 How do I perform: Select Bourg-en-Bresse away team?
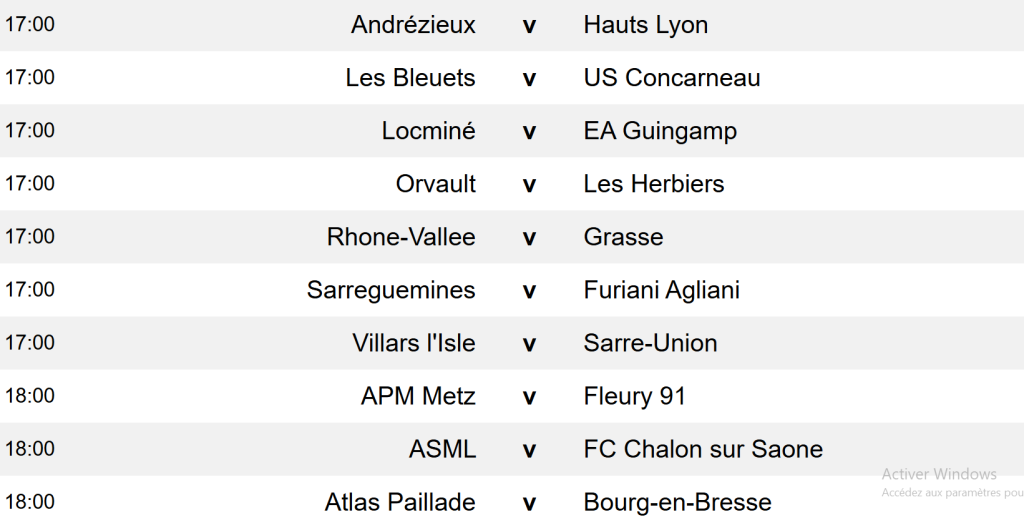677,502
